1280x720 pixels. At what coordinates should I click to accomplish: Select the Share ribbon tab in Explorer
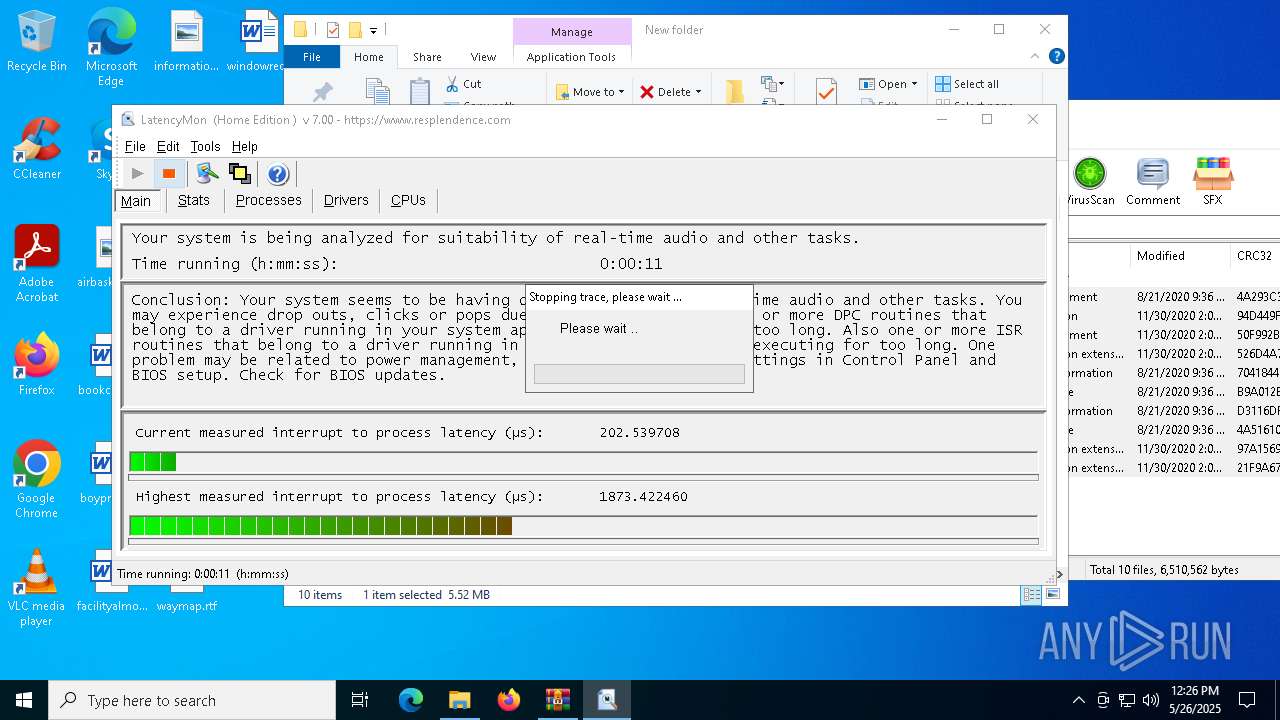pyautogui.click(x=427, y=57)
